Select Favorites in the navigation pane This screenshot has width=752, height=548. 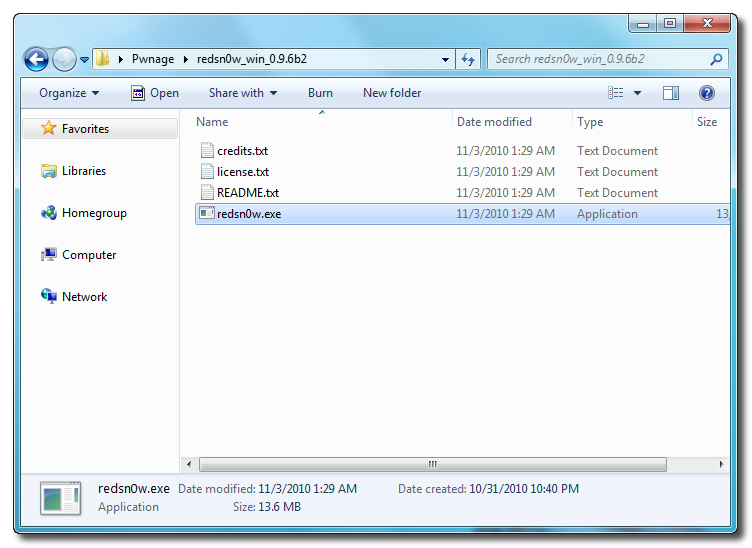click(x=100, y=128)
